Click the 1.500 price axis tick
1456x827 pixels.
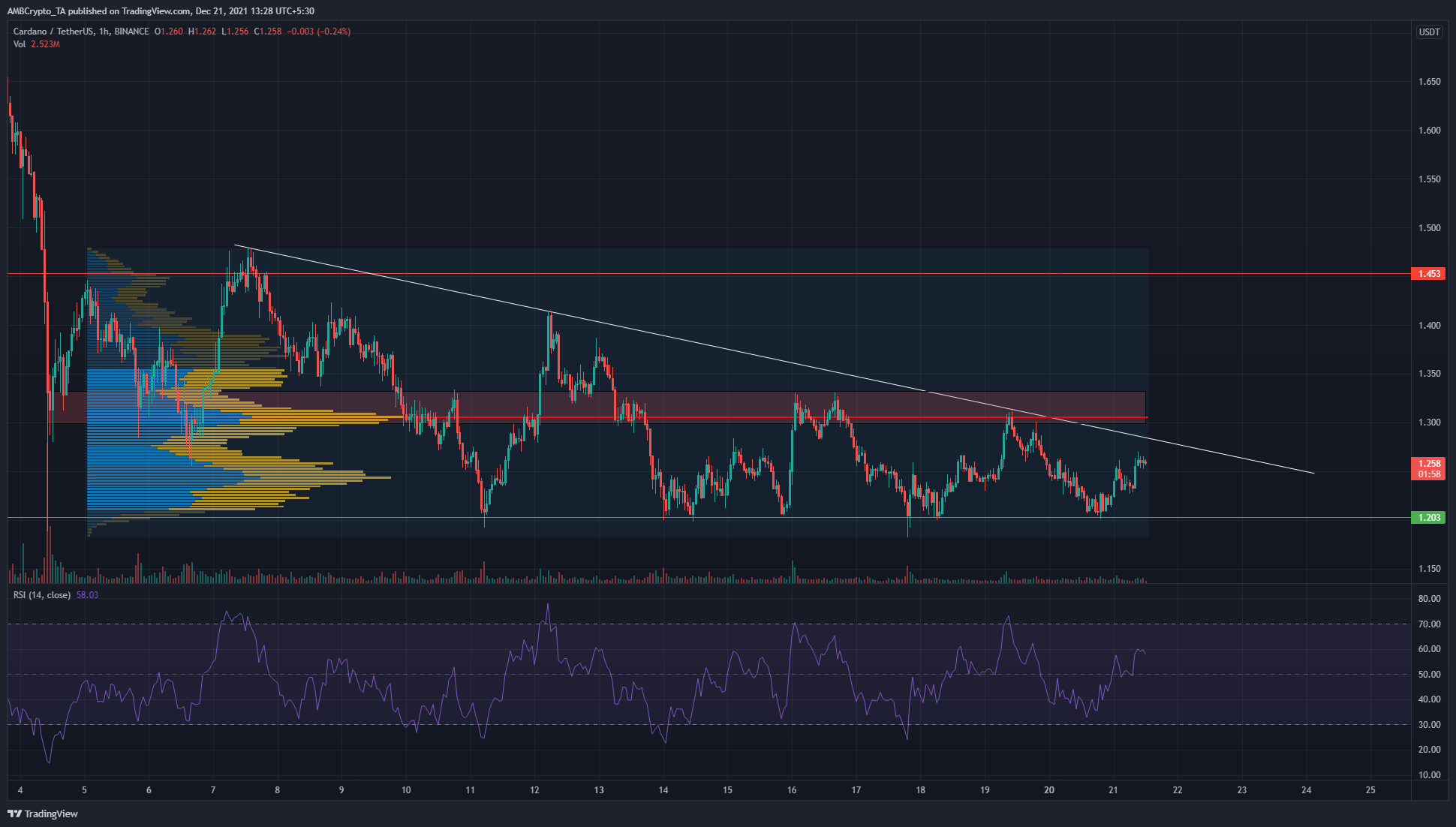[1429, 228]
